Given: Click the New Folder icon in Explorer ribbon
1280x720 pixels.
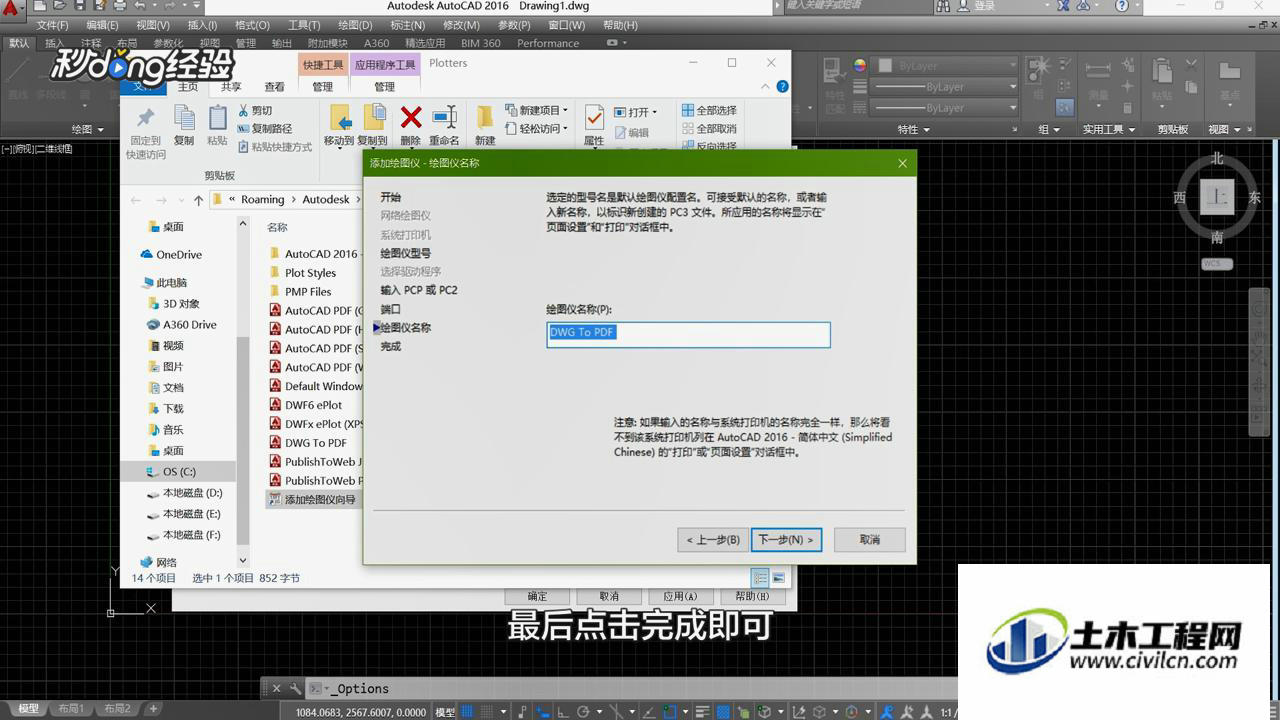Looking at the screenshot, I should tap(485, 118).
